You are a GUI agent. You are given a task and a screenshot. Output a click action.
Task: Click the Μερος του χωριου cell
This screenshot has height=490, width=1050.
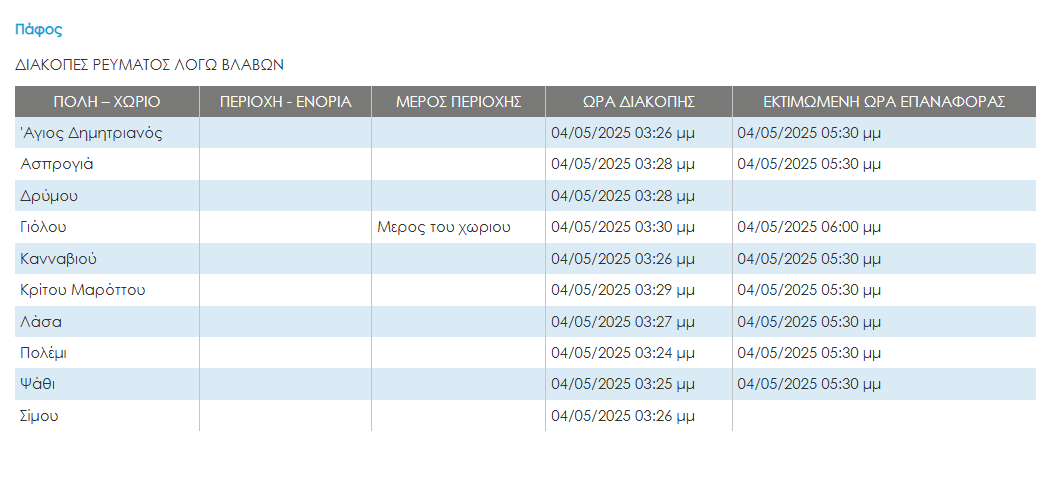click(444, 227)
